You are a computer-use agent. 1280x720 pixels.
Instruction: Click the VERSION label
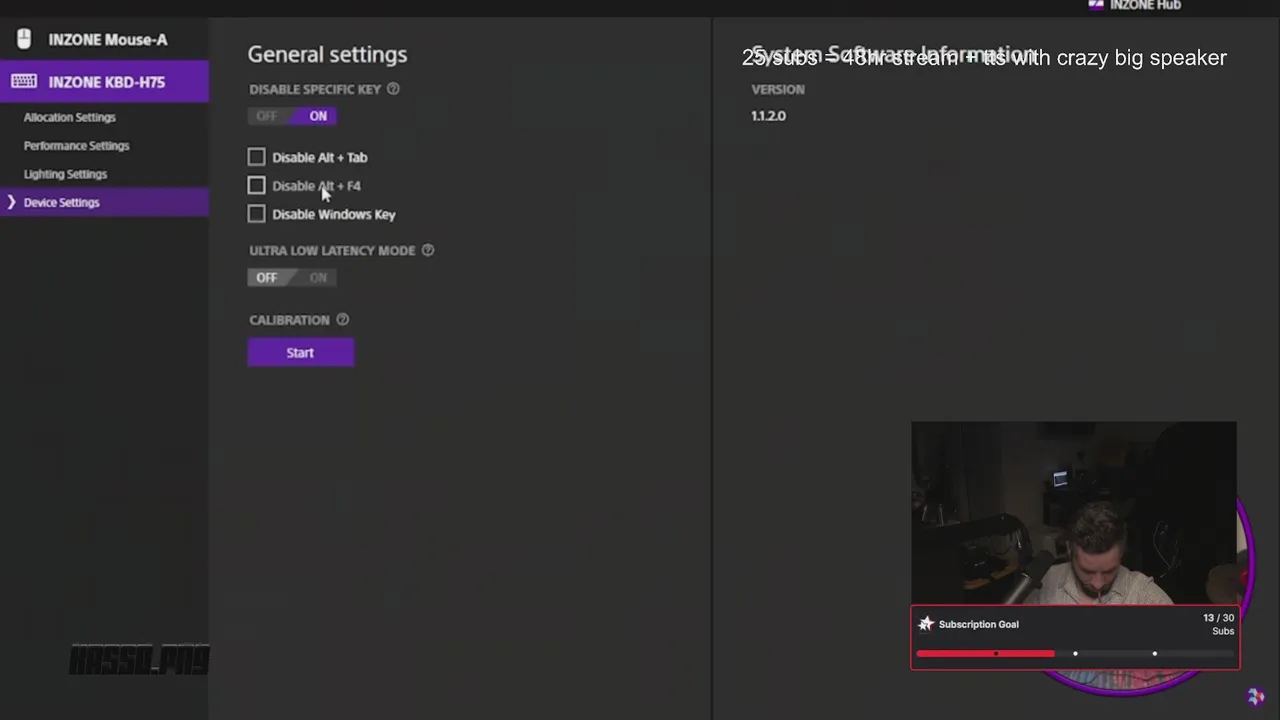point(778,89)
